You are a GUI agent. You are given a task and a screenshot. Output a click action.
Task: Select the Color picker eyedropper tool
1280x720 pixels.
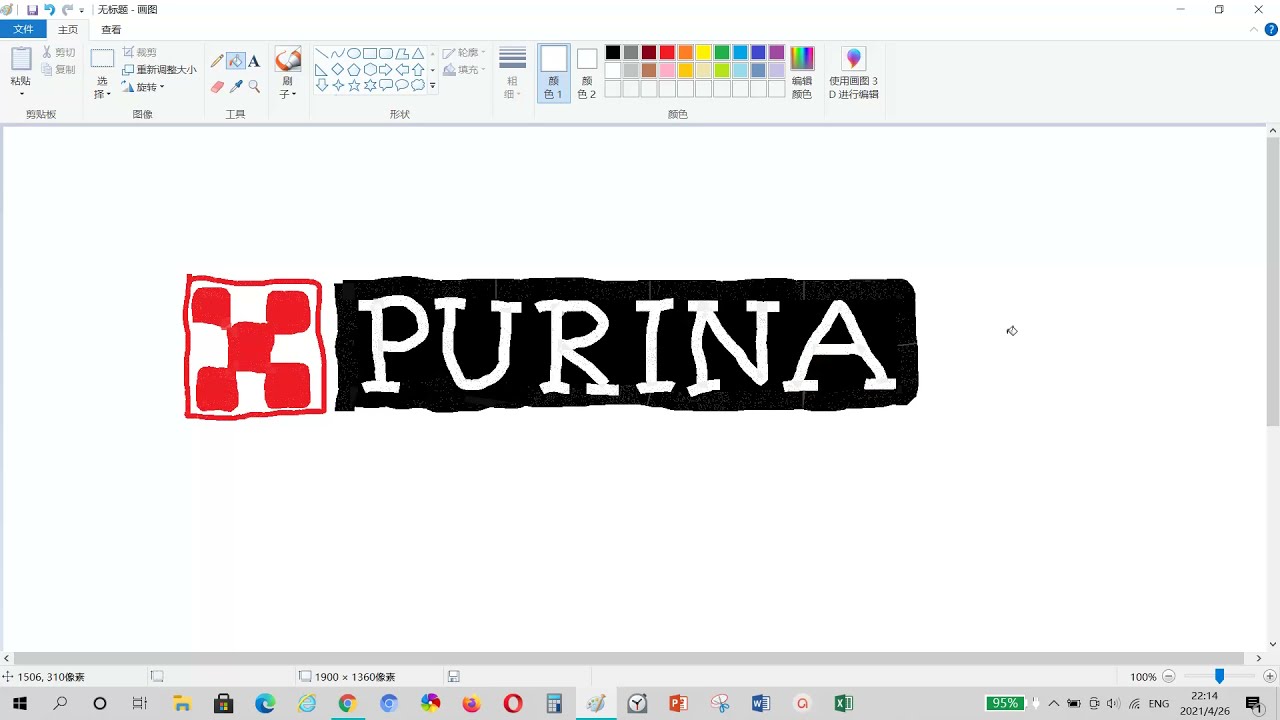click(236, 87)
